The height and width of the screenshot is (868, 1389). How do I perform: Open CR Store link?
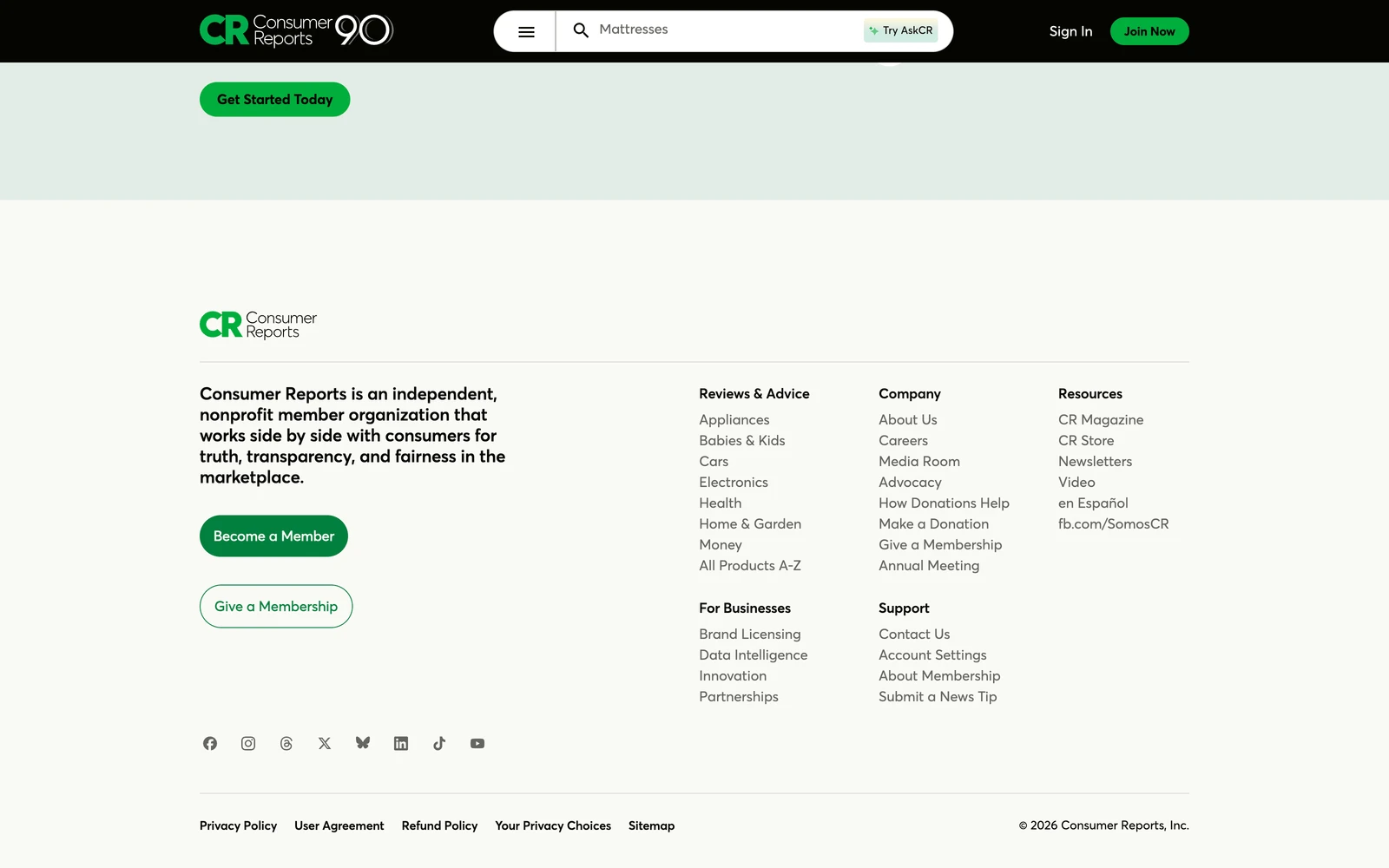[1086, 441]
